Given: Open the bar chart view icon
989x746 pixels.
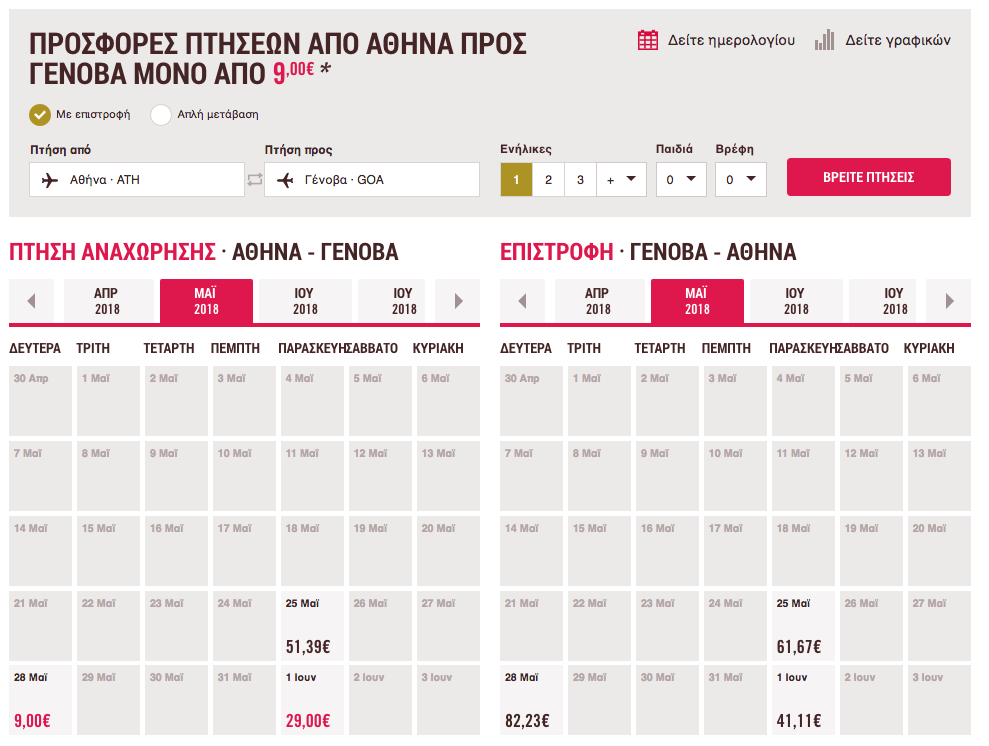Looking at the screenshot, I should point(824,40).
